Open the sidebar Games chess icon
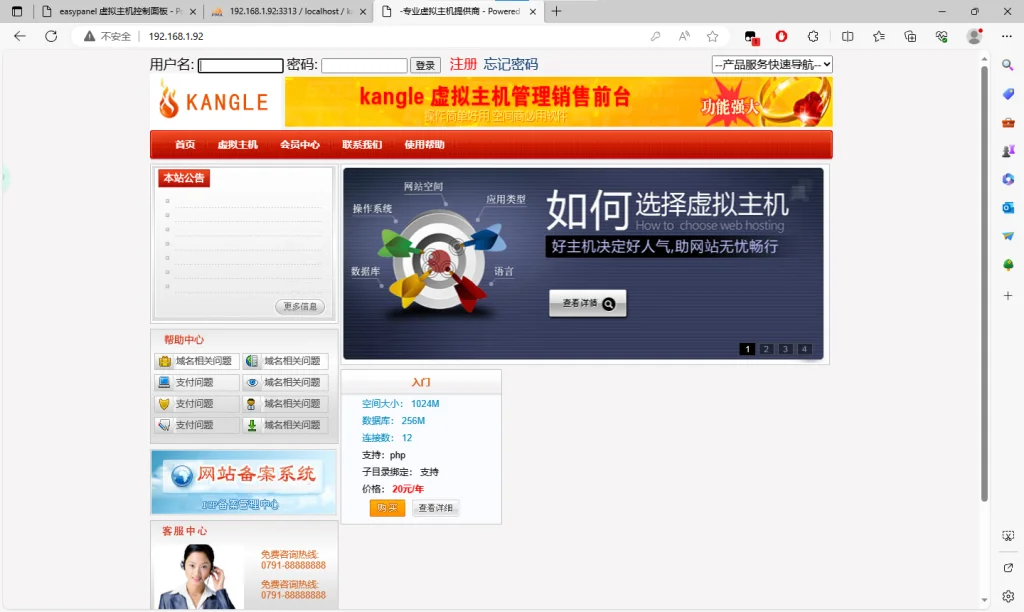The image size is (1024, 612). (1008, 151)
